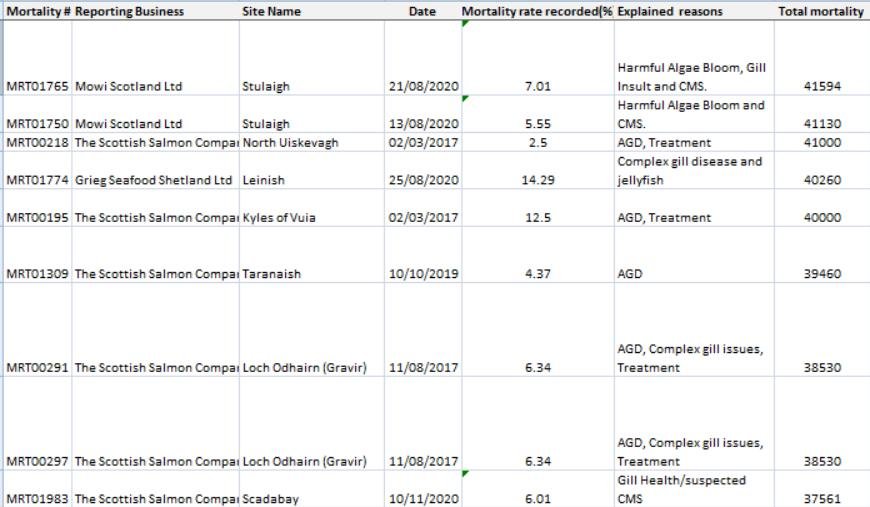
Task: Select the mortality ID cell MRT00297
Action: pos(37,461)
